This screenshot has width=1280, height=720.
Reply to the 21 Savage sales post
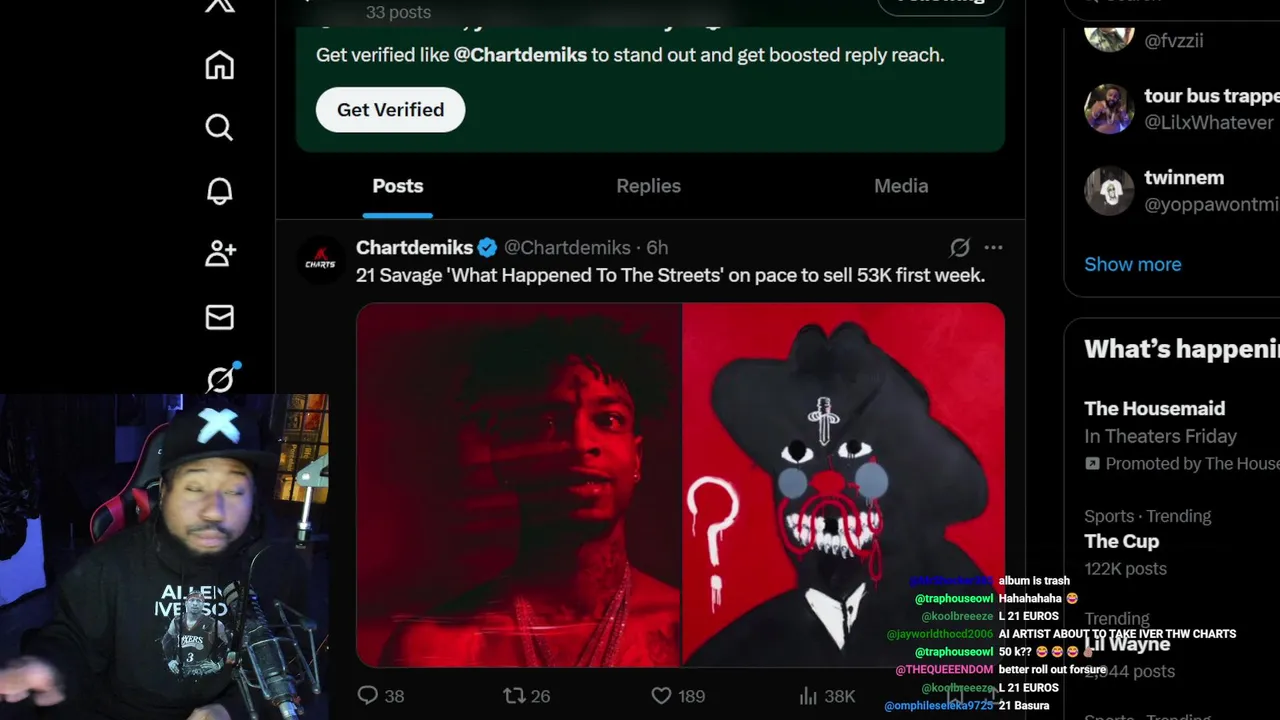(380, 696)
